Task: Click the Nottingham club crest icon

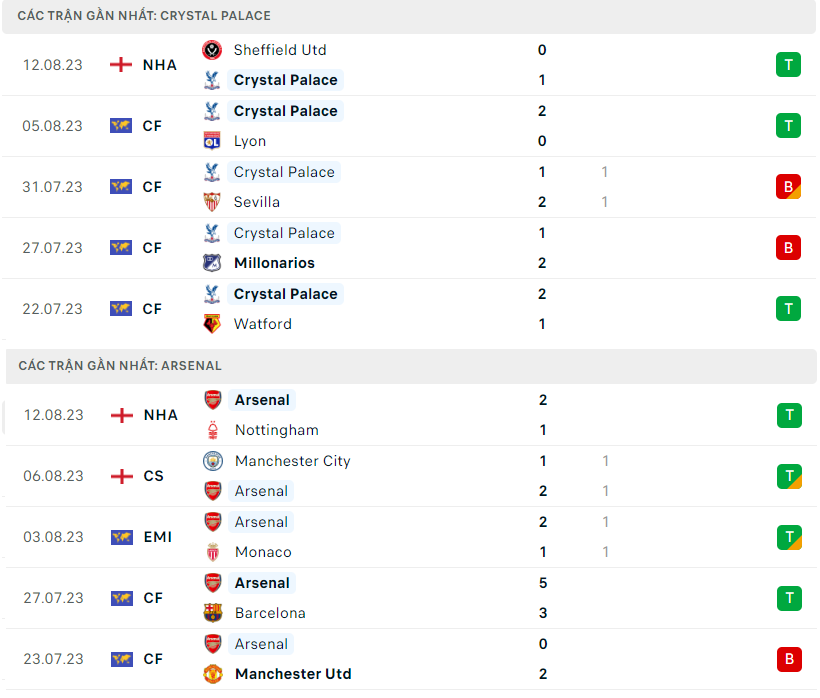Action: pos(213,430)
